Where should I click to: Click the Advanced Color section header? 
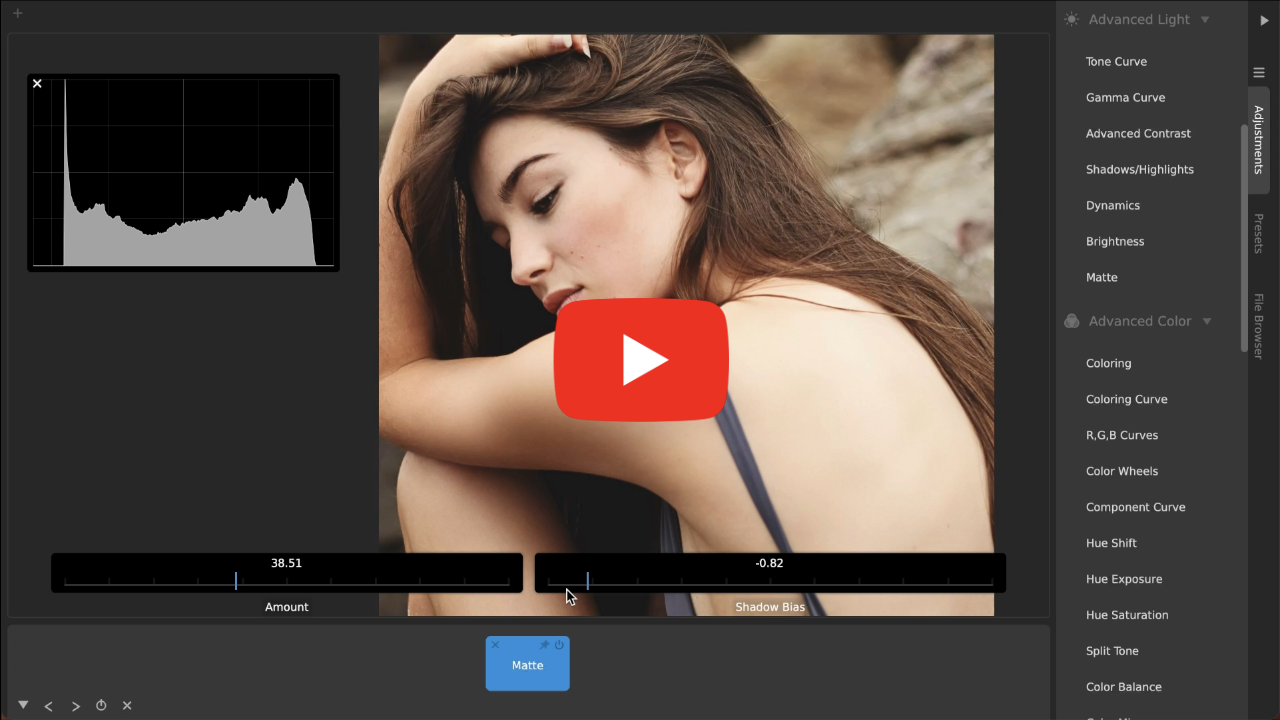(x=1139, y=321)
